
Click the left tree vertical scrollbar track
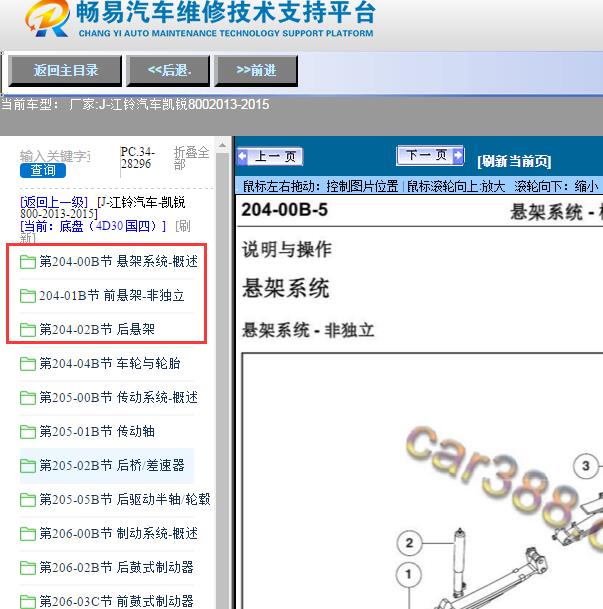click(x=222, y=381)
